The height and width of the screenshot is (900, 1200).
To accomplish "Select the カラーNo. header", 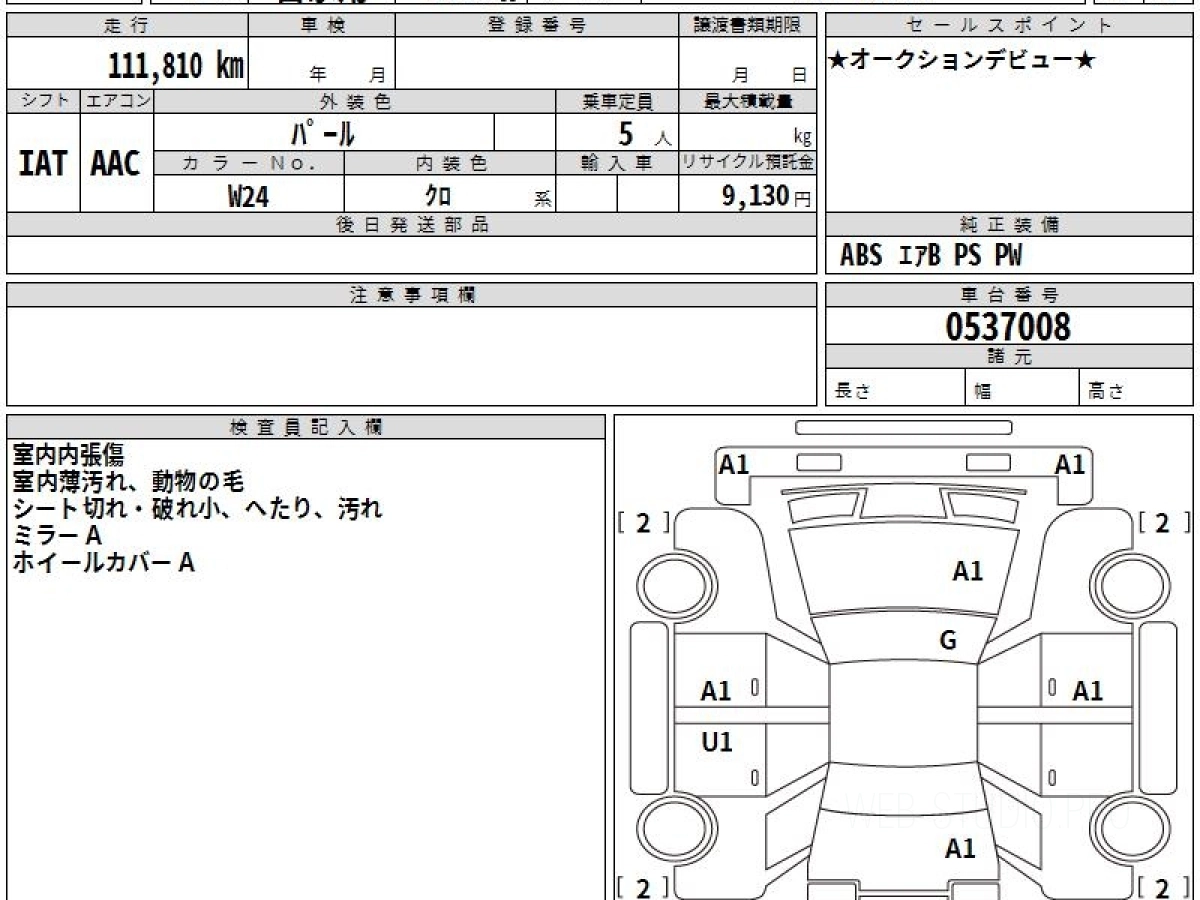I will tap(249, 163).
